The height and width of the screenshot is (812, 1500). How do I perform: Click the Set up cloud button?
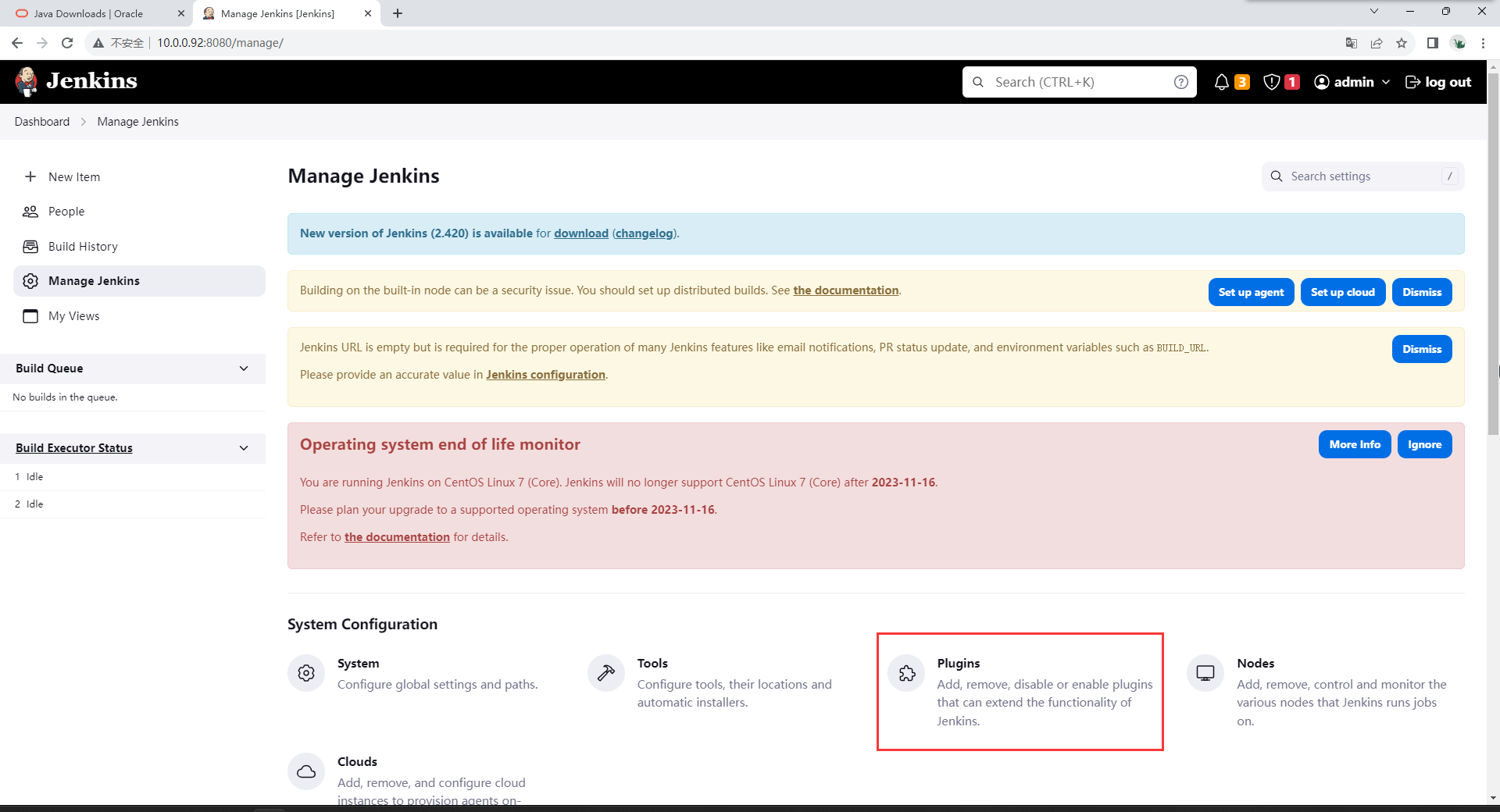(x=1342, y=292)
